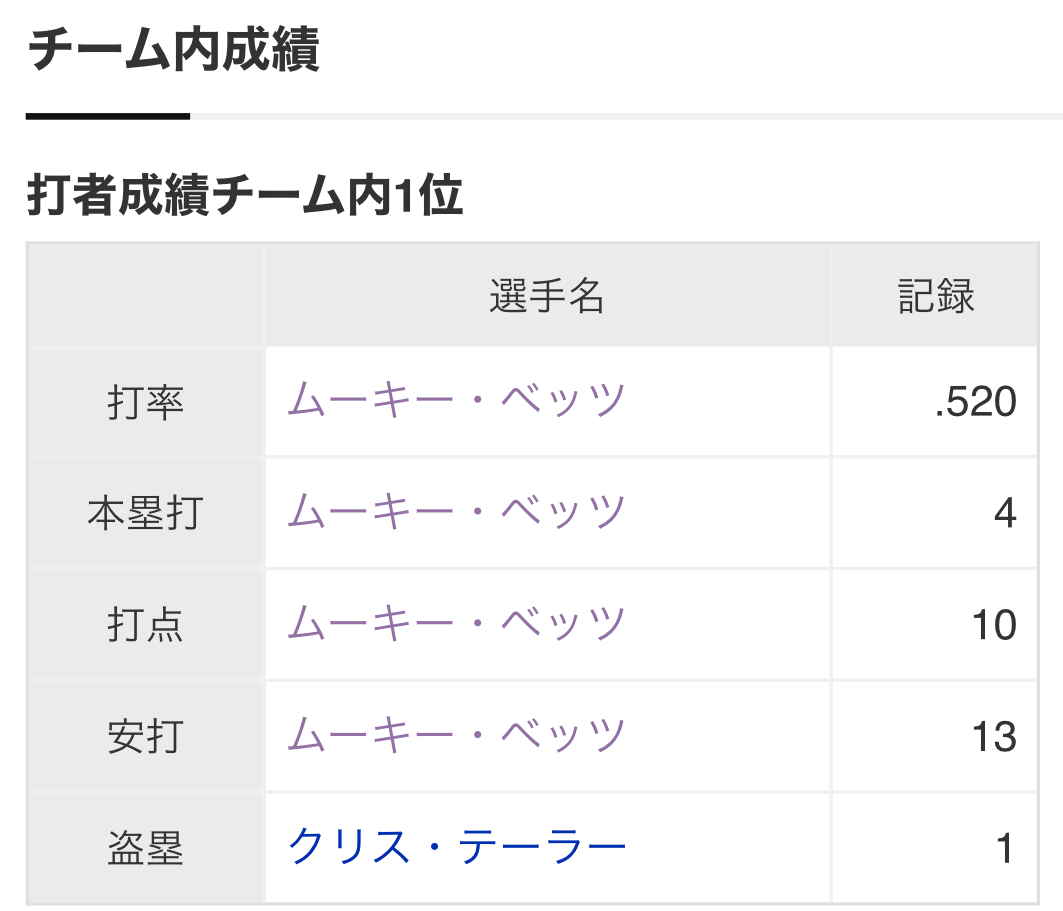This screenshot has width=1063, height=911.
Task: Open ムーキー・ベッツ link in 打率 row
Action: pyautogui.click(x=457, y=401)
